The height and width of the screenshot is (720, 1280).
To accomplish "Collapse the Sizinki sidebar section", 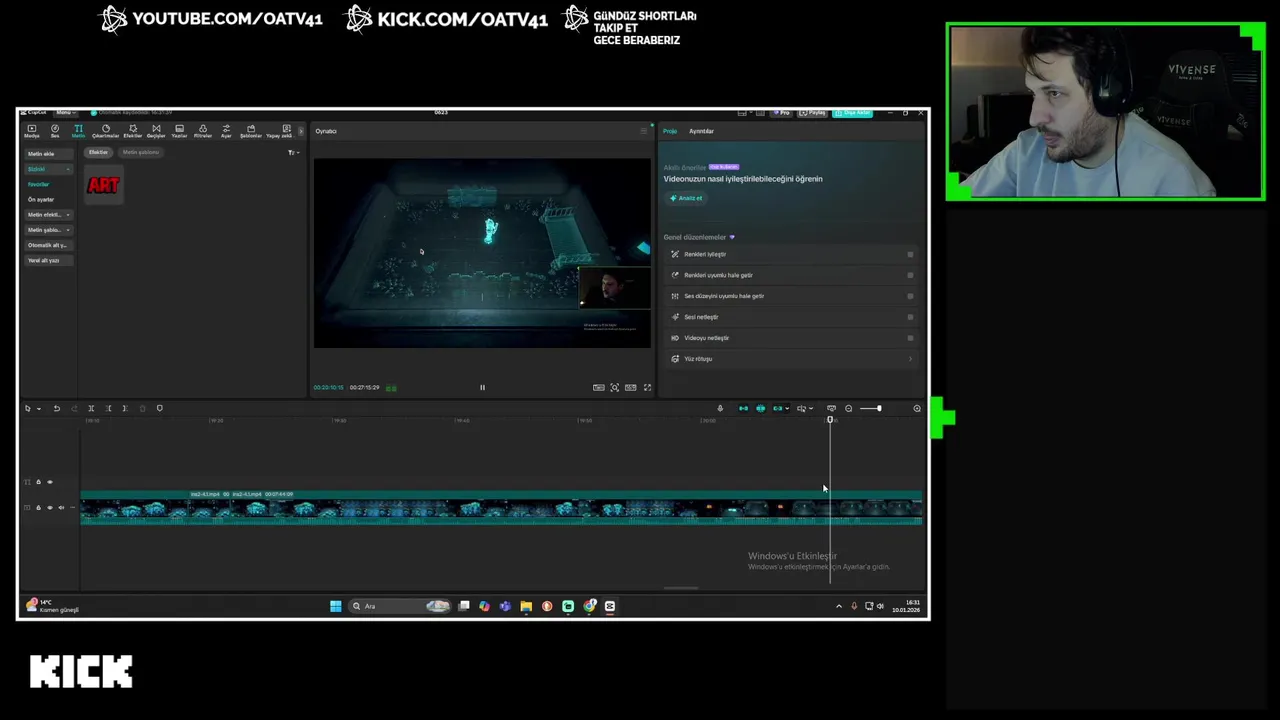I will pyautogui.click(x=49, y=169).
